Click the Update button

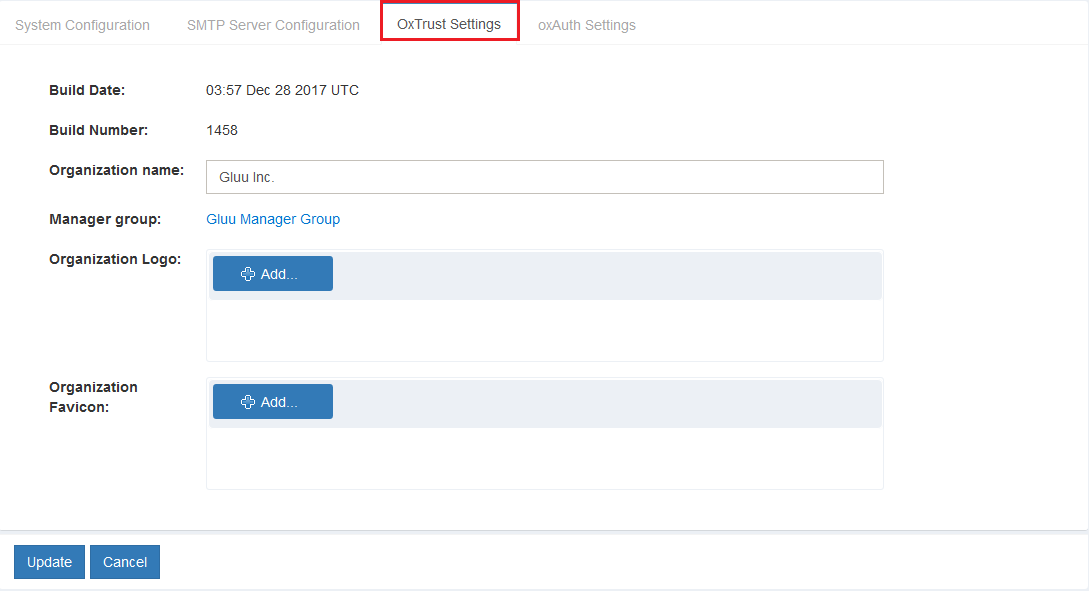click(49, 562)
